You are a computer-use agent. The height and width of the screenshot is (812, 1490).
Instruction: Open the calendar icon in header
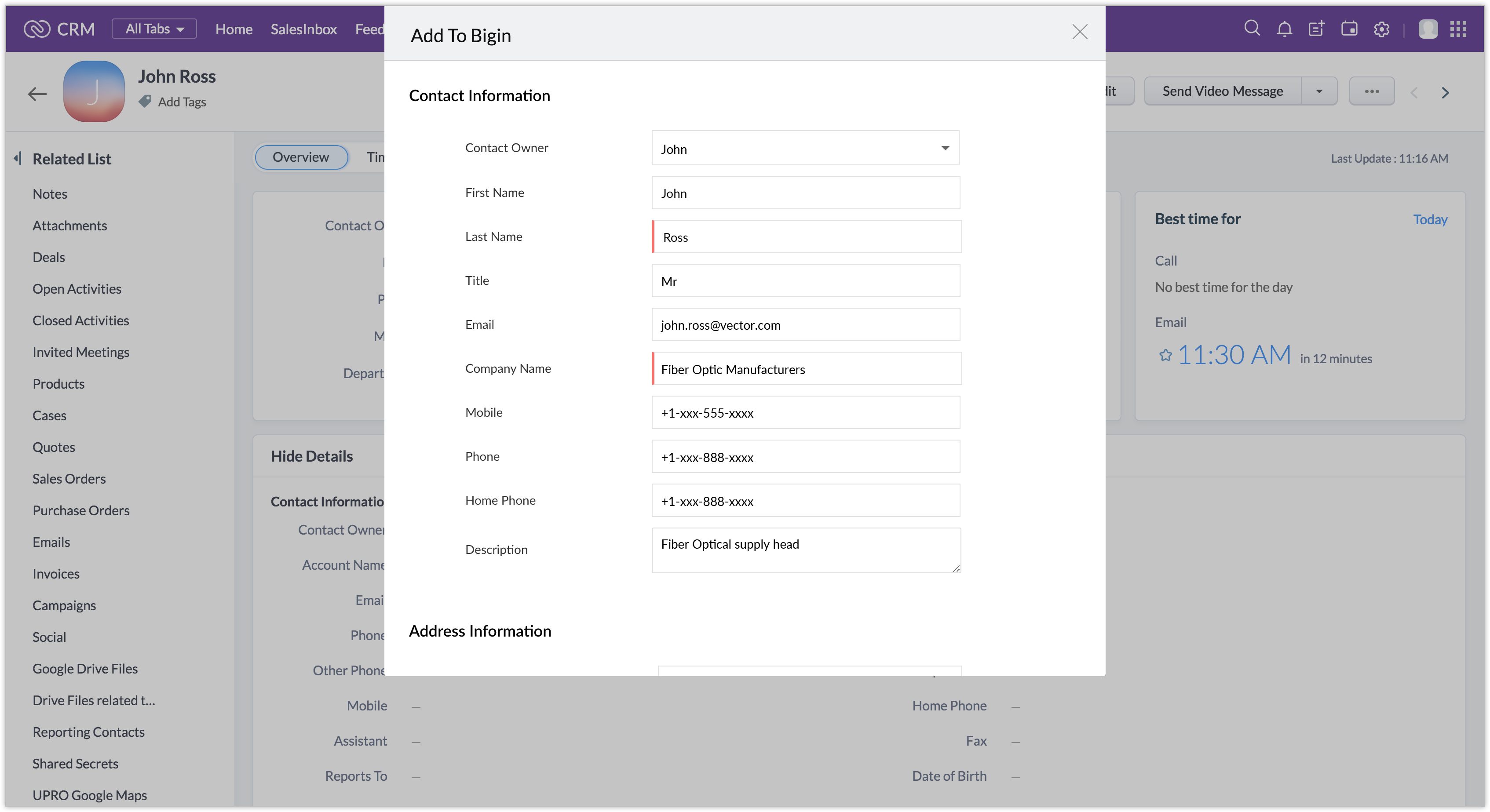pos(1349,29)
